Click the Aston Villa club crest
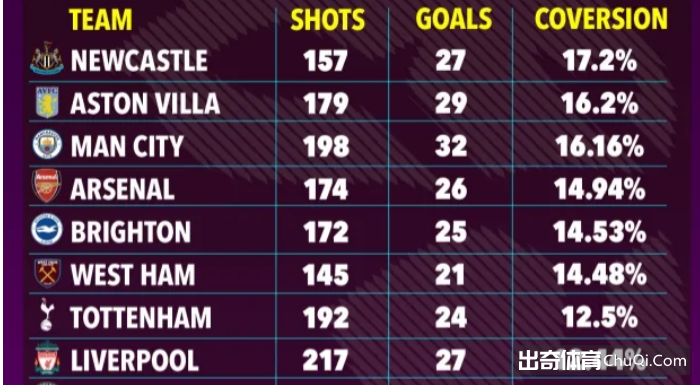700x385 pixels. (47, 102)
